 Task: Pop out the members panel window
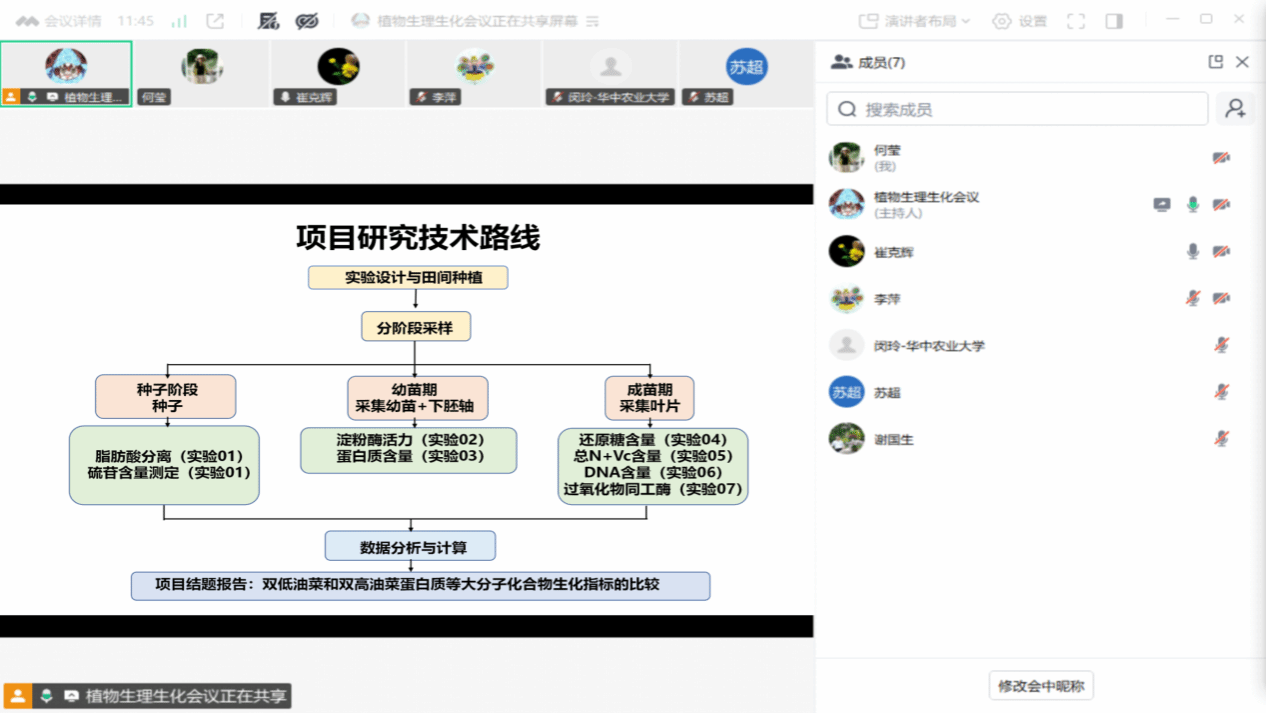tap(1216, 62)
